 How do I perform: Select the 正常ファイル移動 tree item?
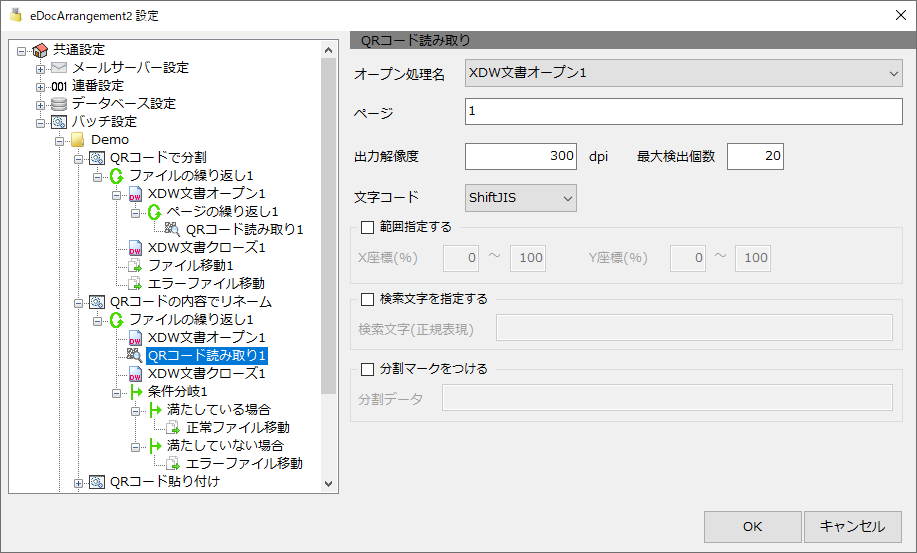(237, 428)
